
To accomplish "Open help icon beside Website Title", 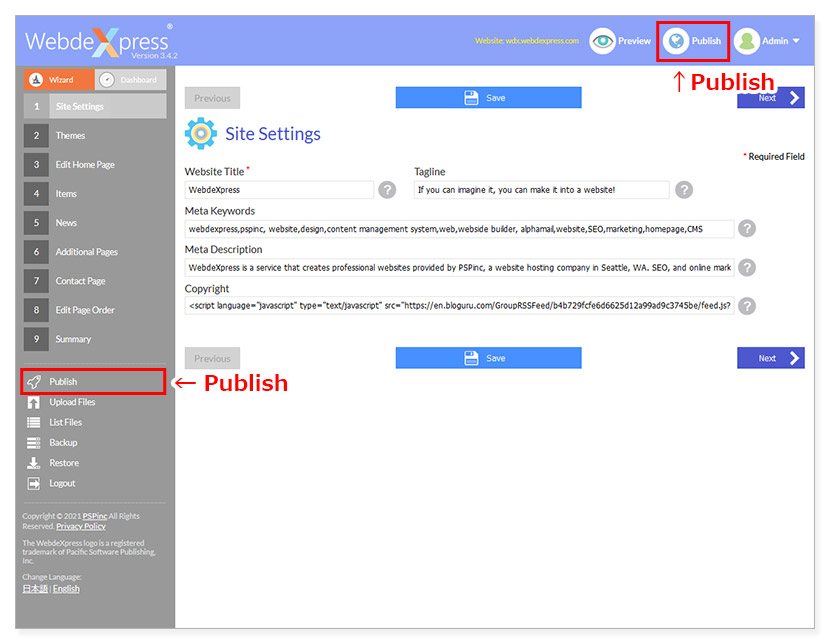I will (387, 190).
